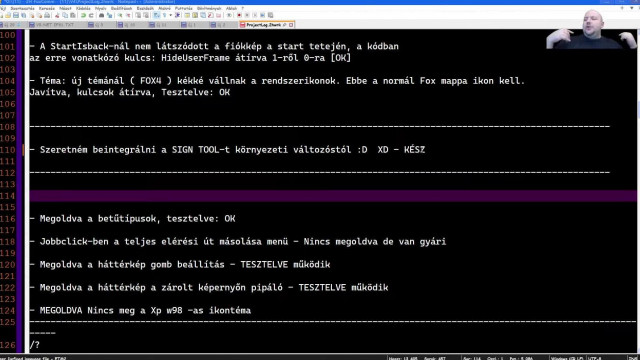This screenshot has width=640, height=360.
Task: Open the Ablak menu
Action: point(232,8)
